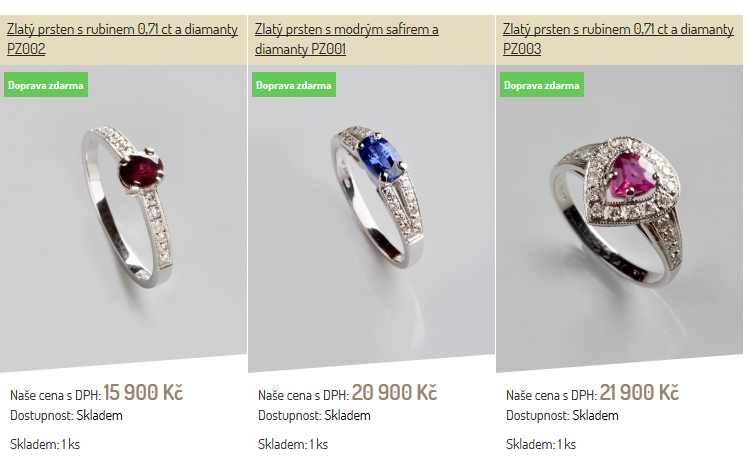The width and height of the screenshot is (748, 462).
Task: Click the Doprava zdarma badge on PZ002
Action: coord(46,85)
